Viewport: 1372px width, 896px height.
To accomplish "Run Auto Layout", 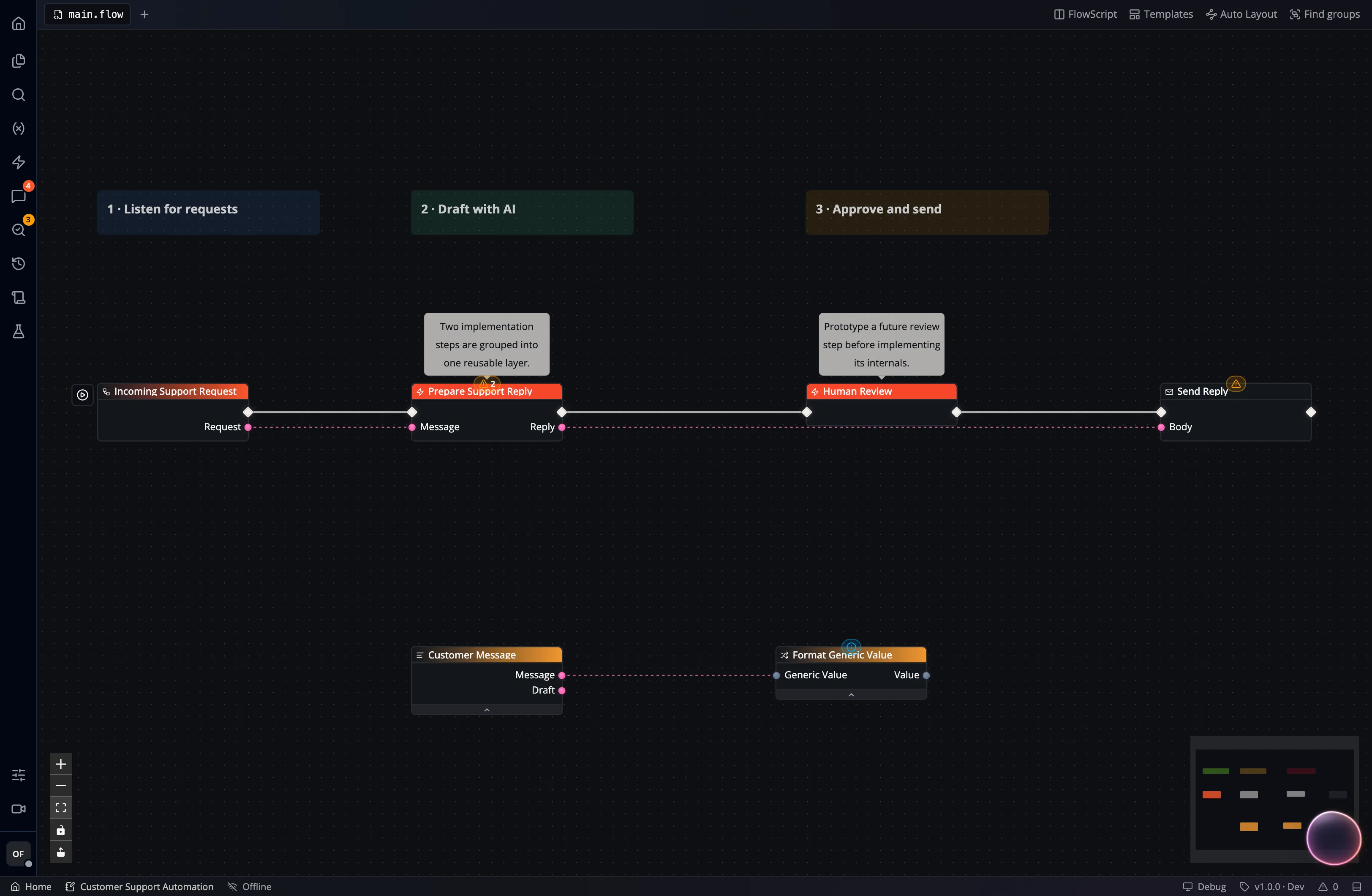I will pos(1241,14).
